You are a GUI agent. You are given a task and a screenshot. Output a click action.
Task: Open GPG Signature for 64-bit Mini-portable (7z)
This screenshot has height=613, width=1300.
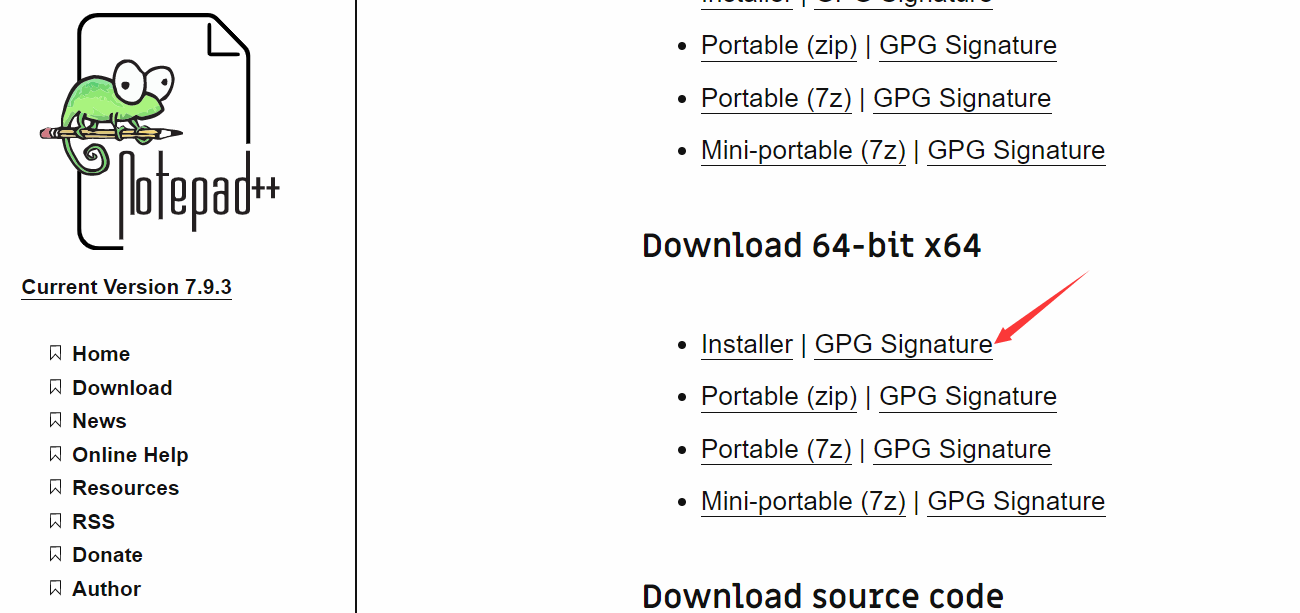tap(1016, 501)
